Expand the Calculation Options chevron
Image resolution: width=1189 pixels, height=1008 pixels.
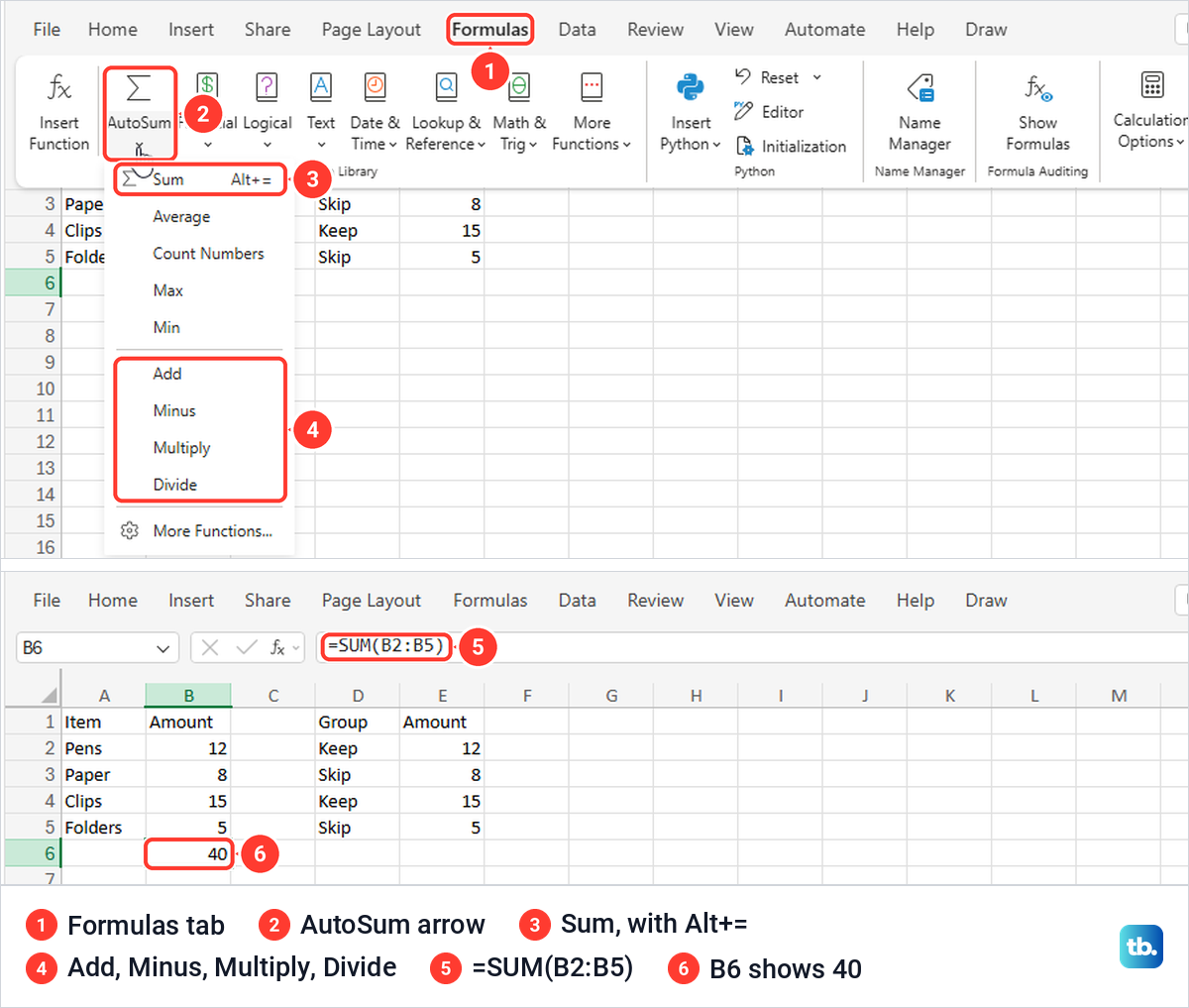tap(1180, 142)
